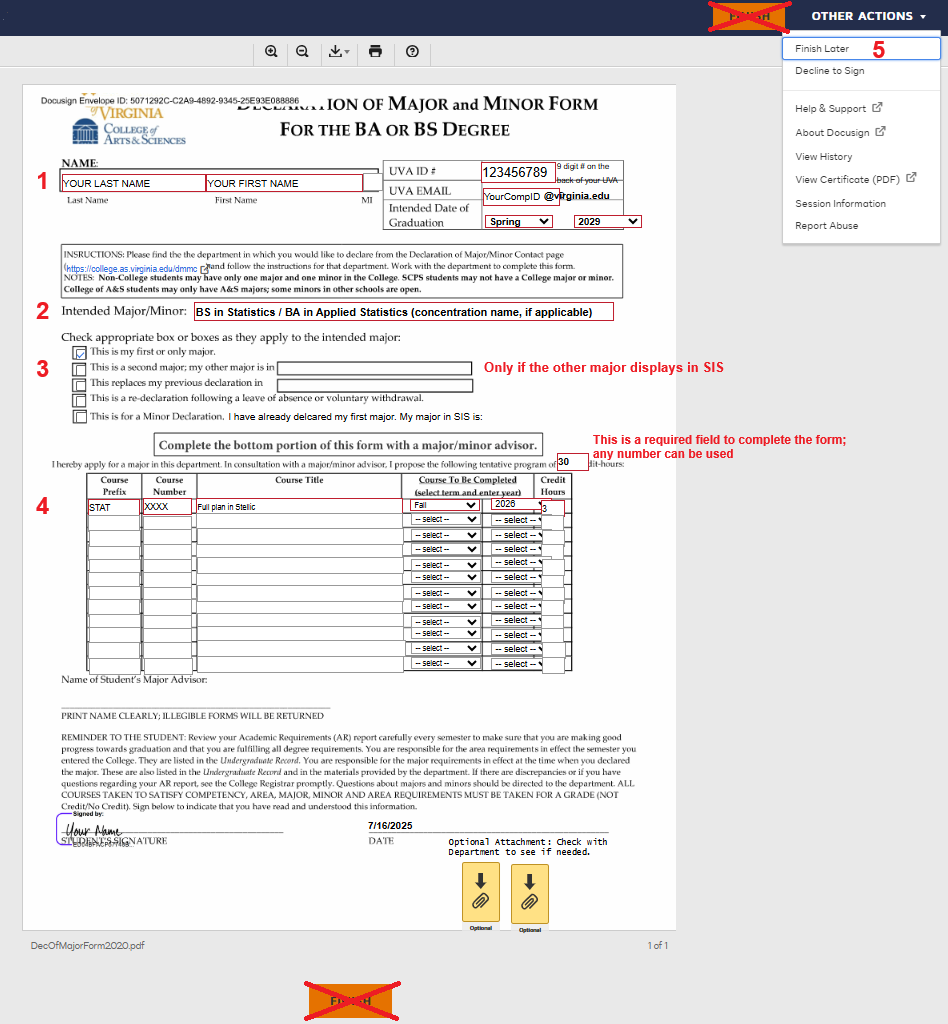Check the re-declaration following leave box
Viewport: 948px width, 1024px height.
pyautogui.click(x=80, y=400)
